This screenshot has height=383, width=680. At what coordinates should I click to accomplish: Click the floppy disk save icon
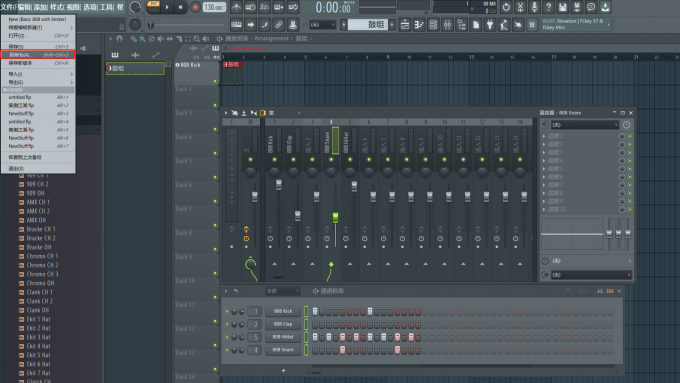click(x=563, y=7)
